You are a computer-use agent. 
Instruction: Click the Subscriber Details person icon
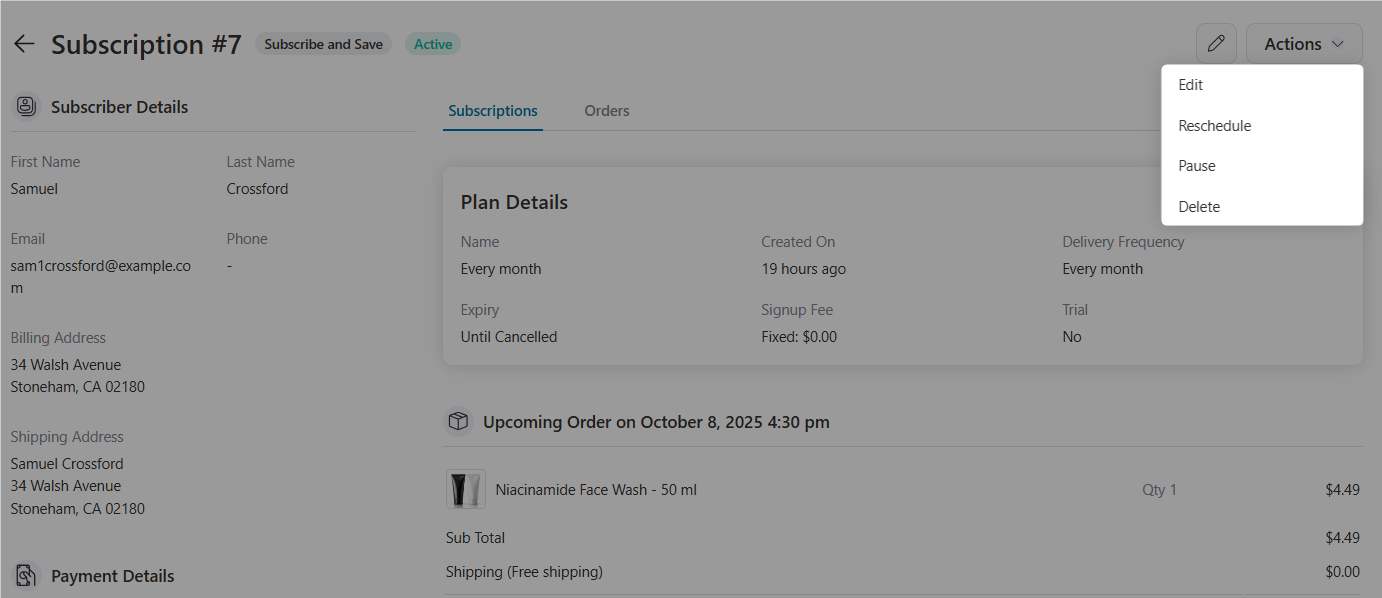tap(25, 105)
